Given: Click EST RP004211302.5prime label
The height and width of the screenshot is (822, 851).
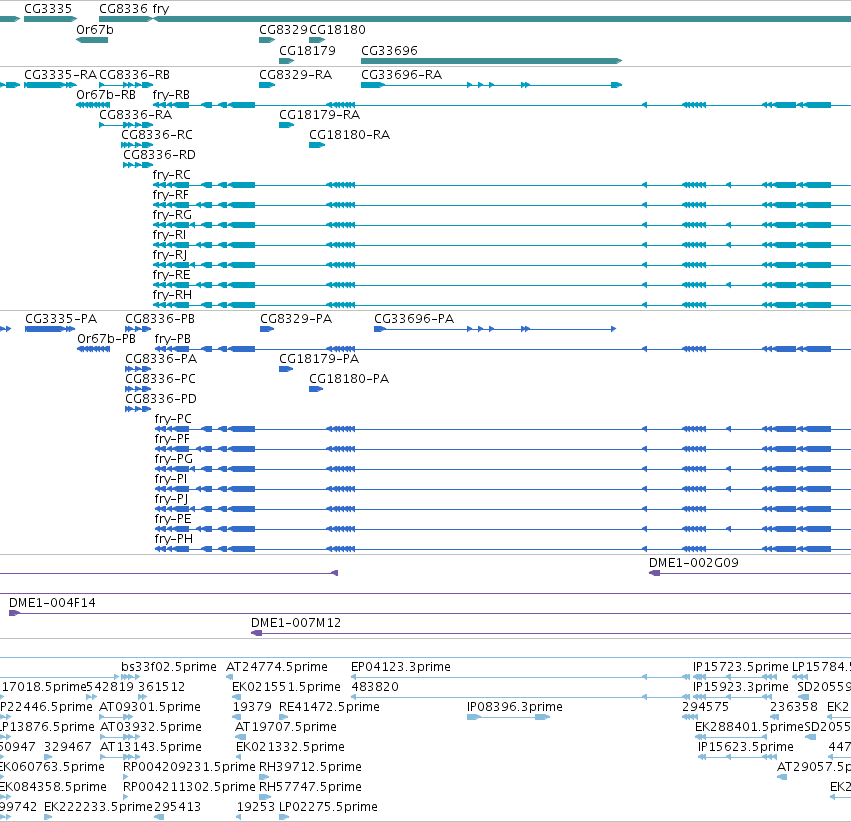Looking at the screenshot, I should (189, 787).
